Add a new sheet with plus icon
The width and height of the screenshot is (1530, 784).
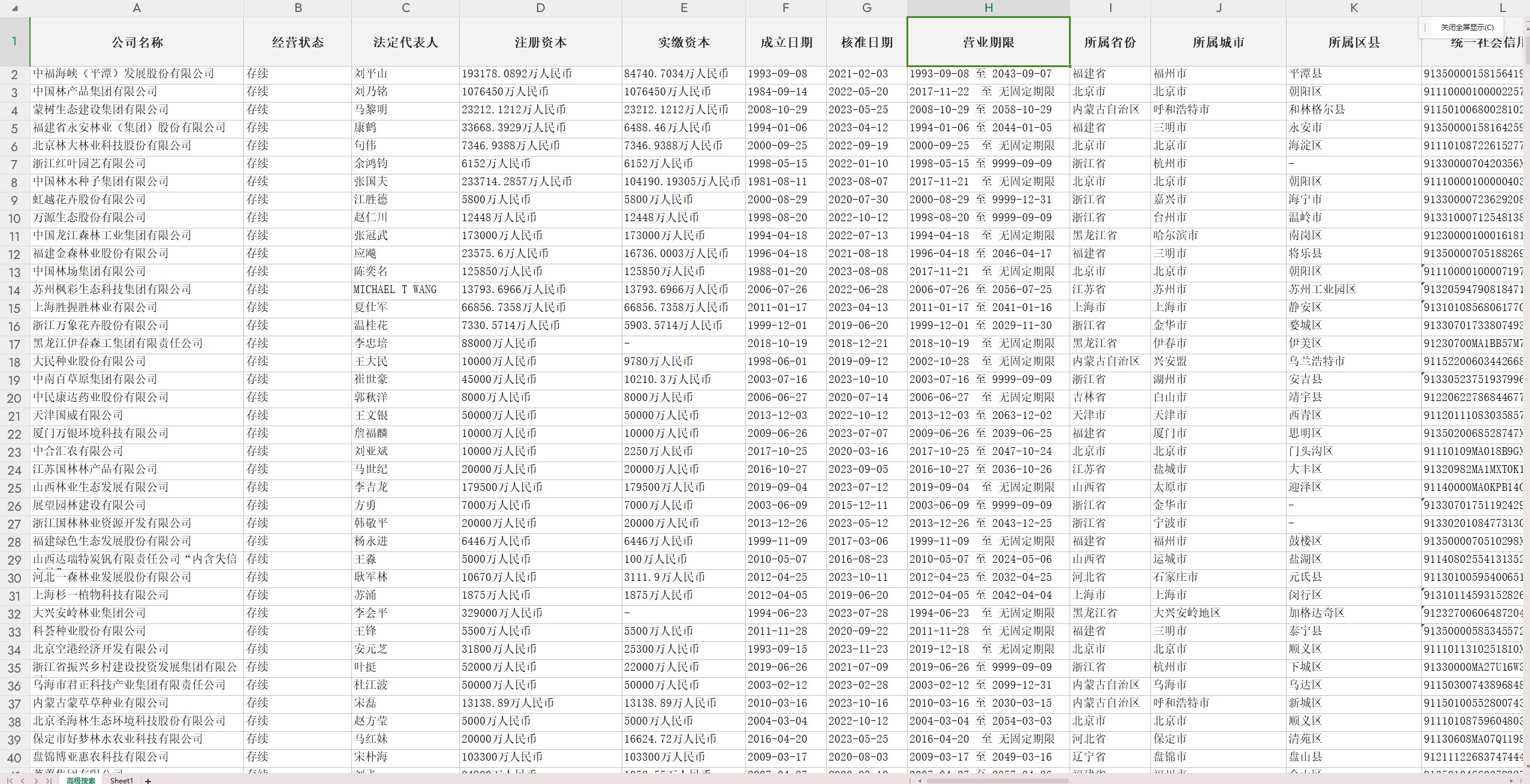(x=148, y=780)
